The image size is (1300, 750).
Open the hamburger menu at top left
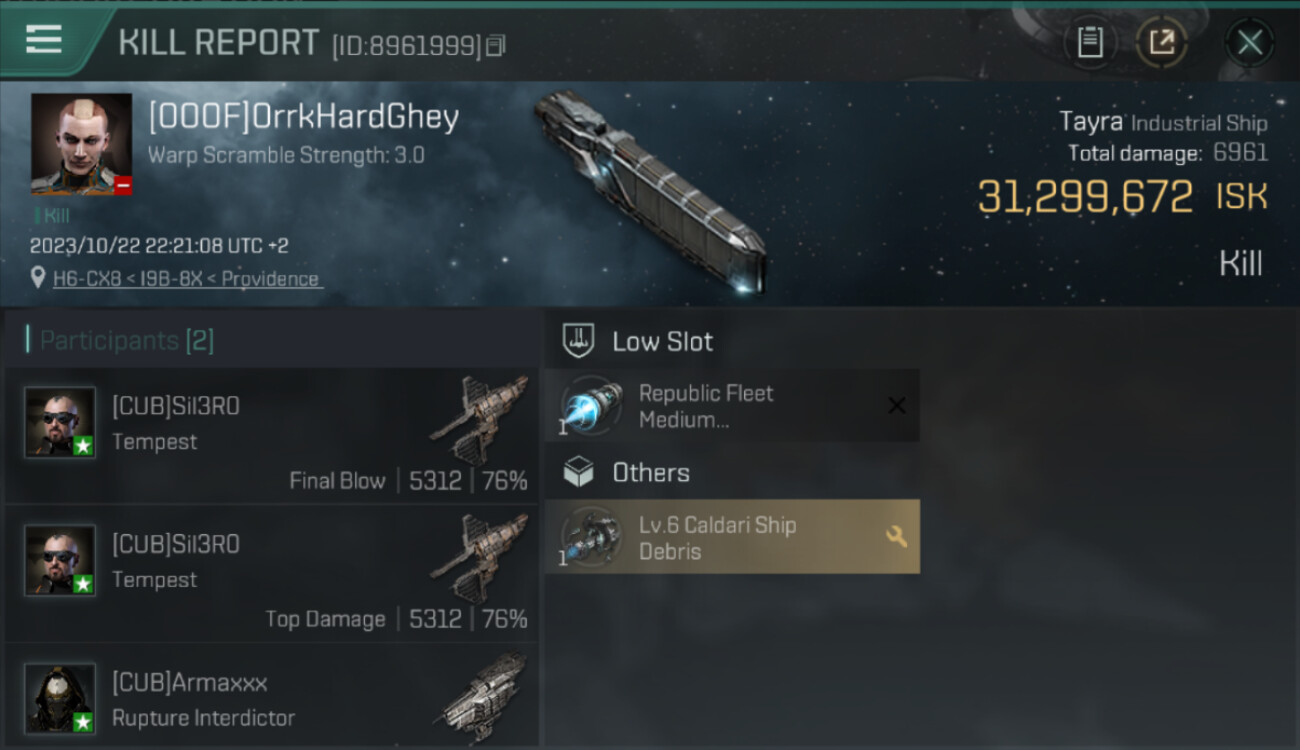44,41
